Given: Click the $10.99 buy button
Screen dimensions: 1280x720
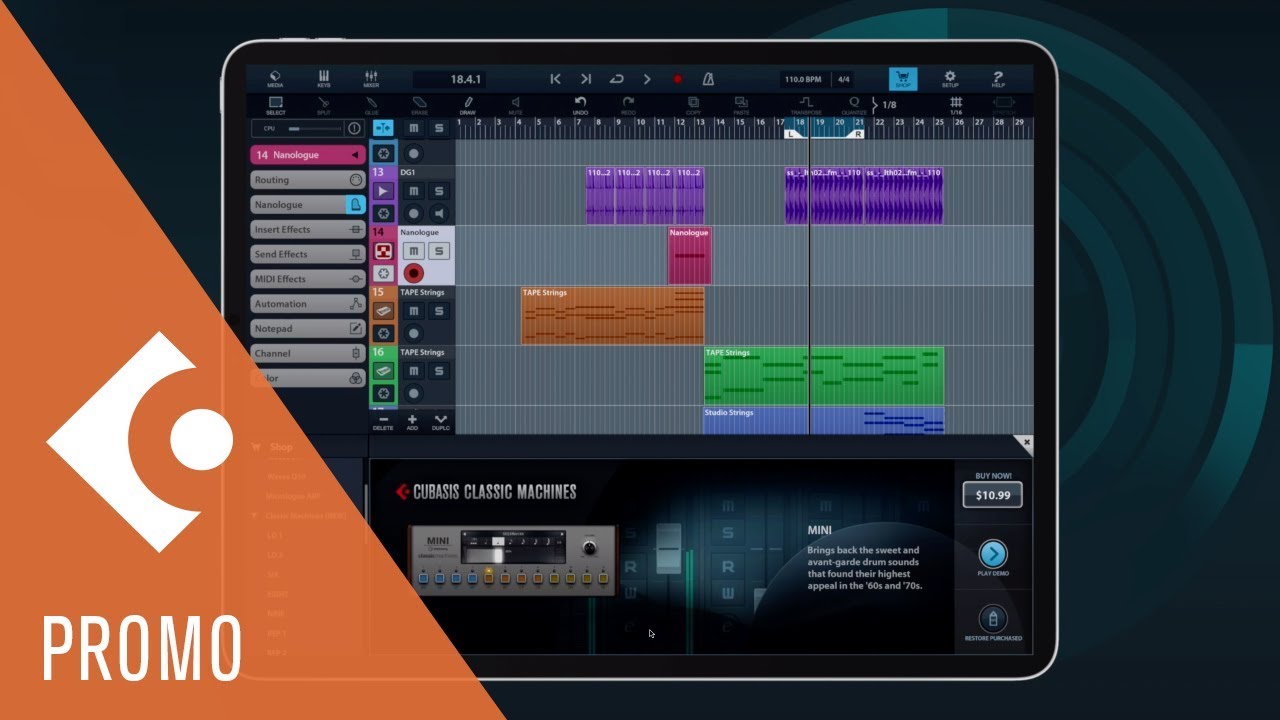Looking at the screenshot, I should [992, 495].
